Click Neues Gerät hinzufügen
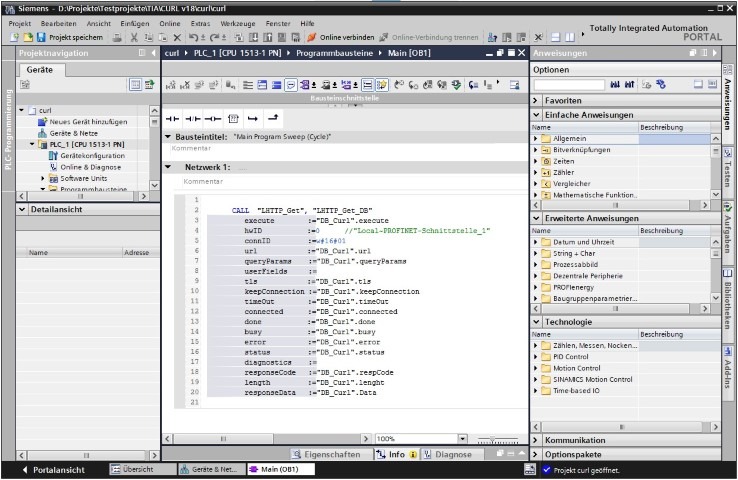 (x=83, y=122)
